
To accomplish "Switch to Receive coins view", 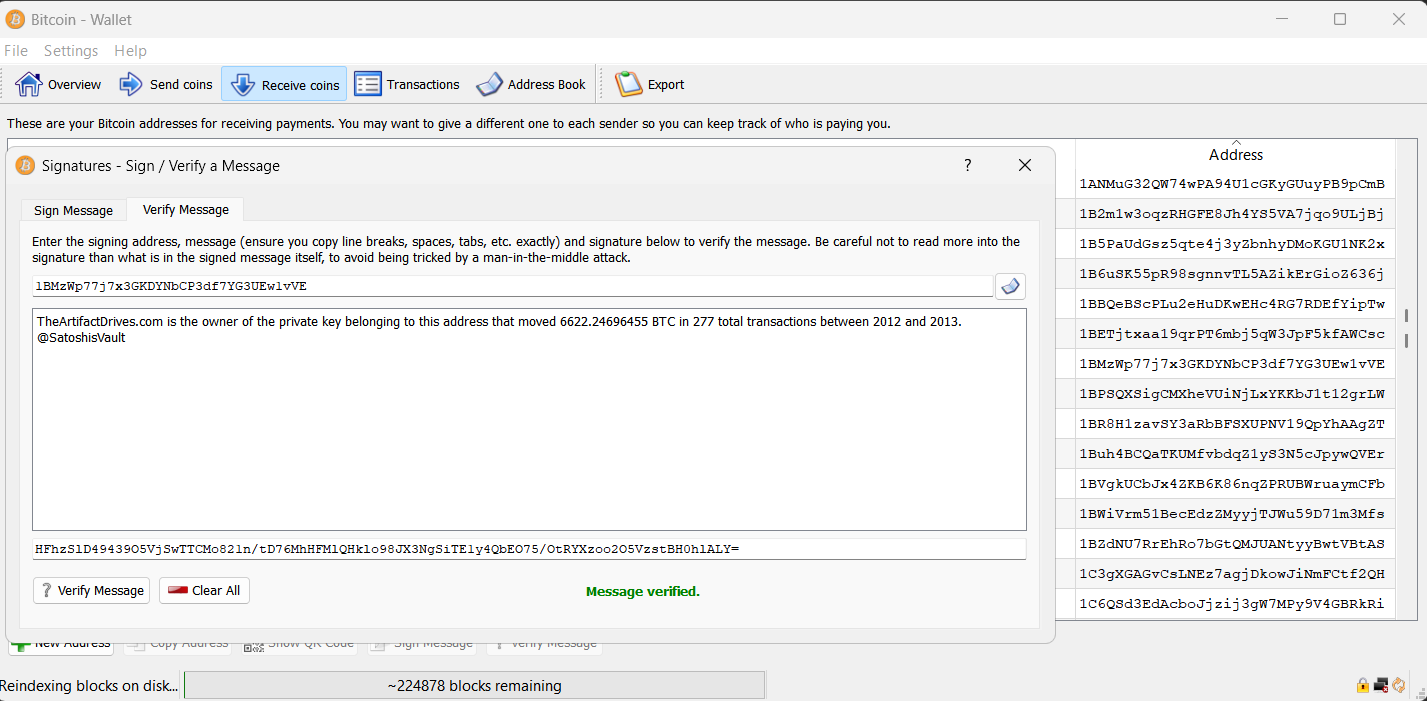I will tap(284, 84).
